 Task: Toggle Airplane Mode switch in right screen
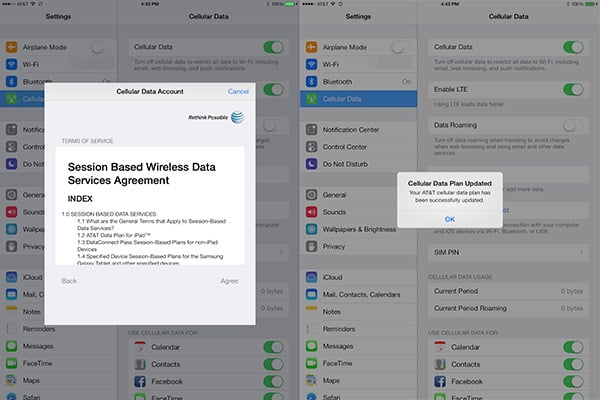pos(400,47)
